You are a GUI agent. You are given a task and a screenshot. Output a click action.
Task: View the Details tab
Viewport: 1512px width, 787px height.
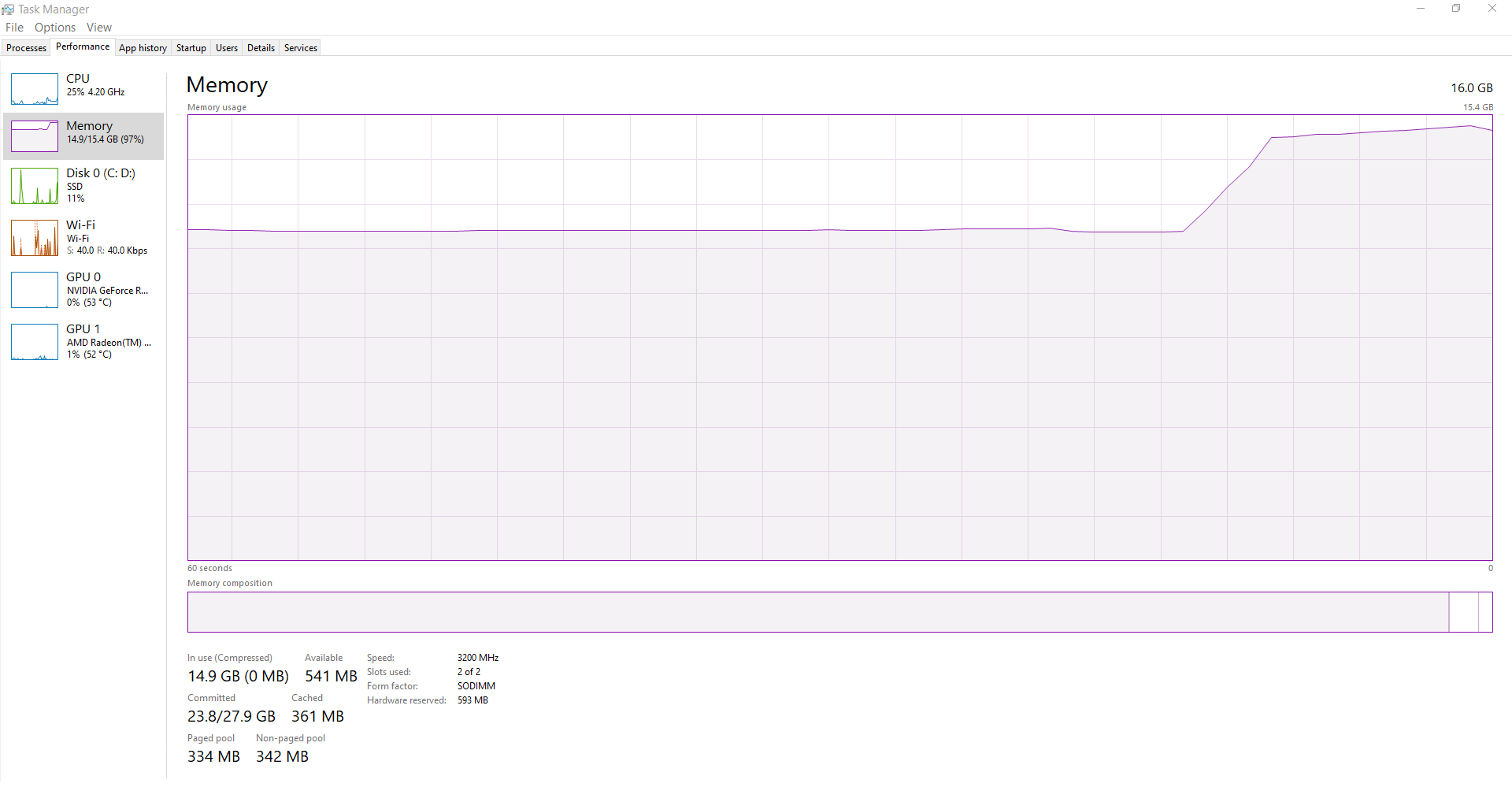[261, 47]
